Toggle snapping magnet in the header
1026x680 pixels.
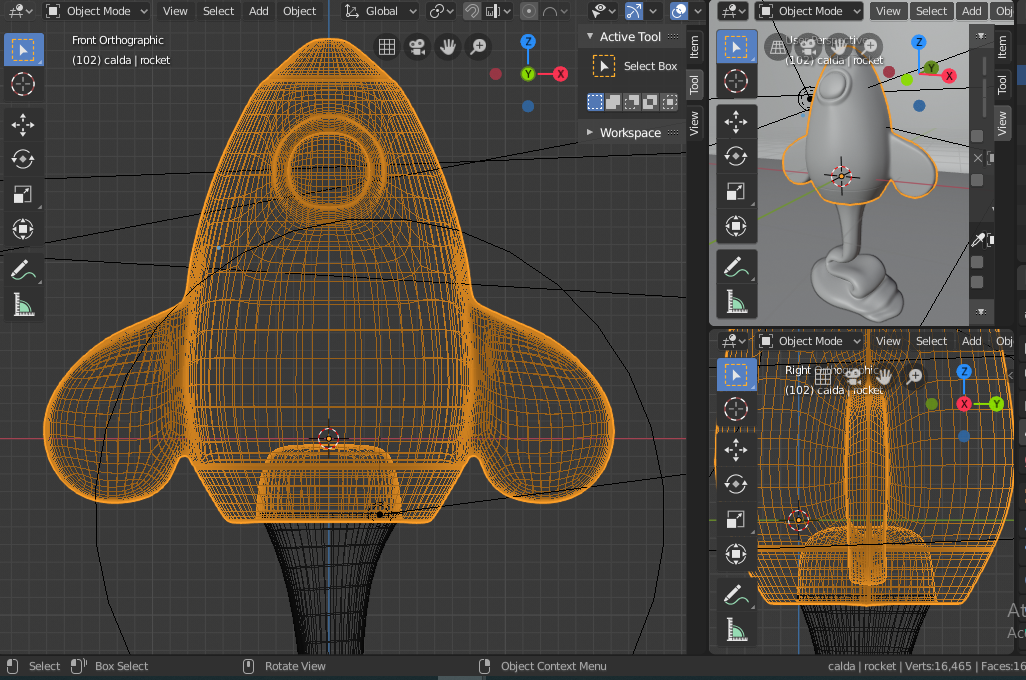point(472,11)
